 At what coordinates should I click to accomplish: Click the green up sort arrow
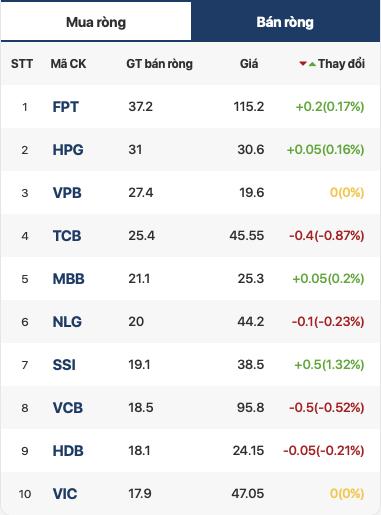312,64
